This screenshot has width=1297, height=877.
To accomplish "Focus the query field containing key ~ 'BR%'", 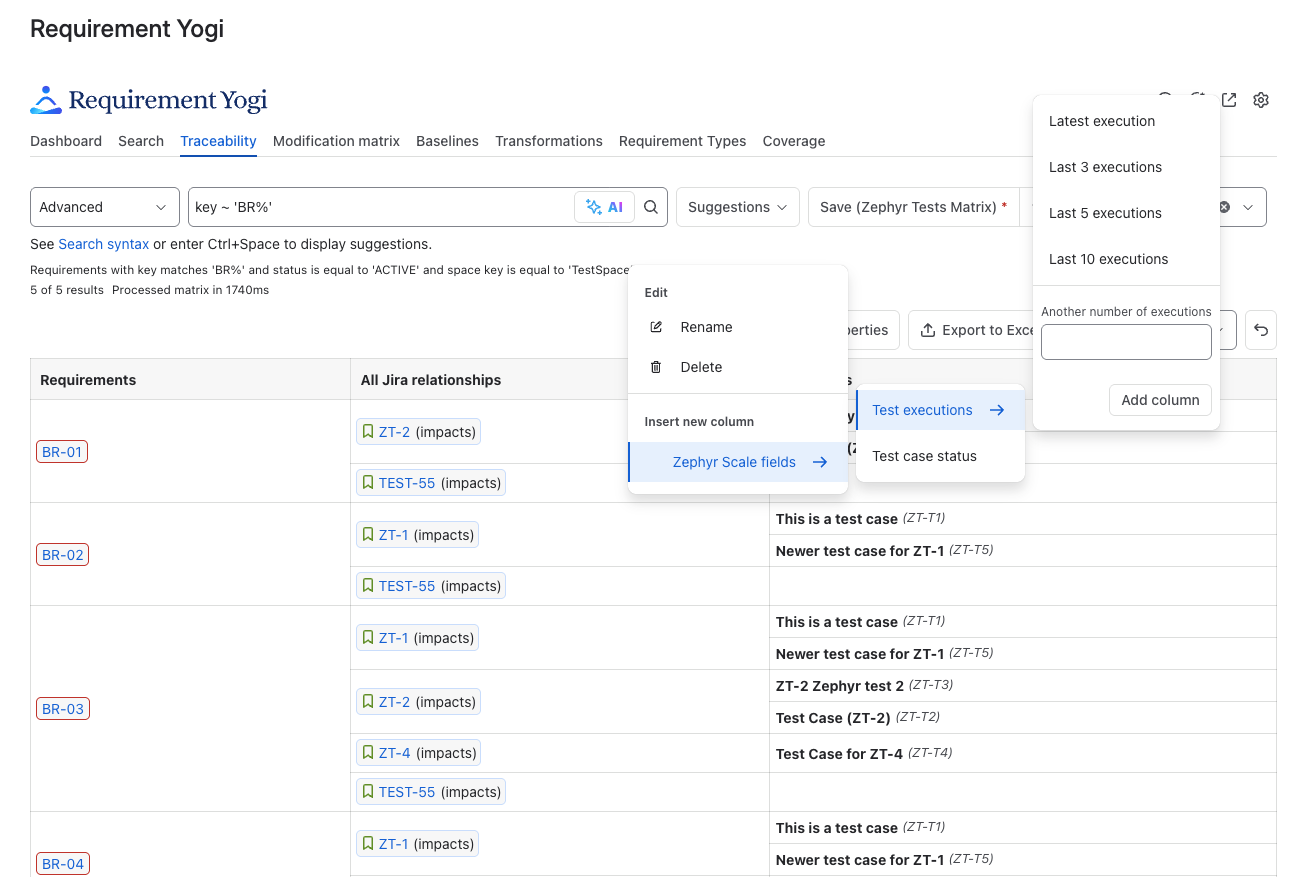I will [380, 207].
